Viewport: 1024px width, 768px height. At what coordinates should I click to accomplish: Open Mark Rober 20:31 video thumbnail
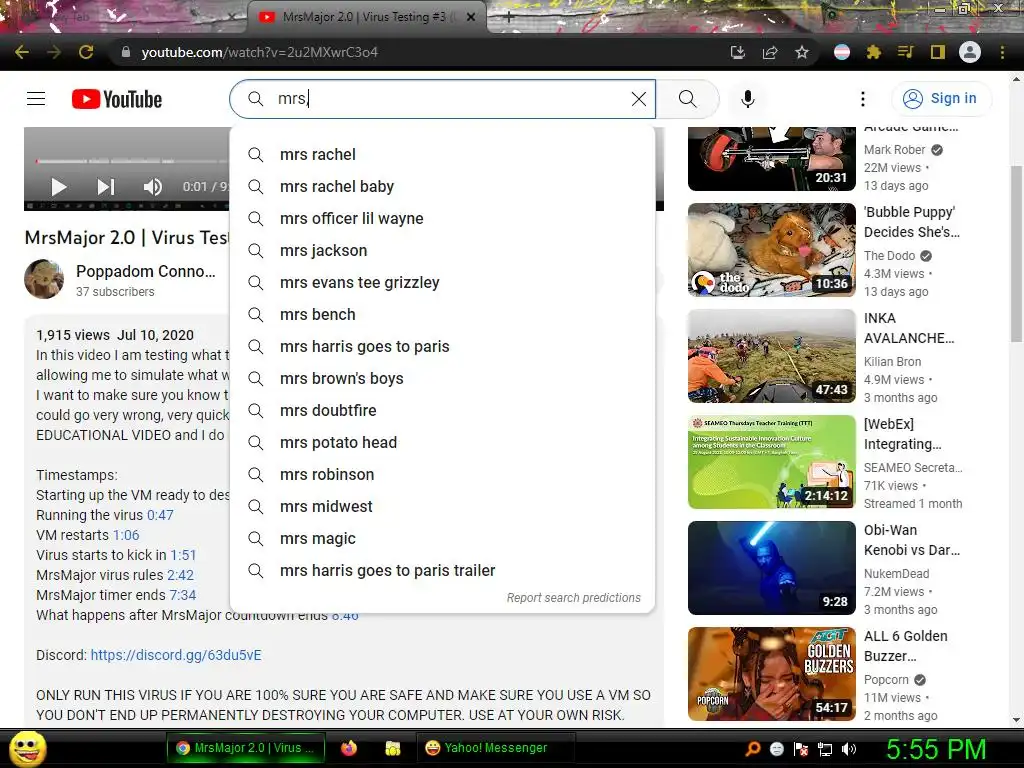[x=772, y=159]
